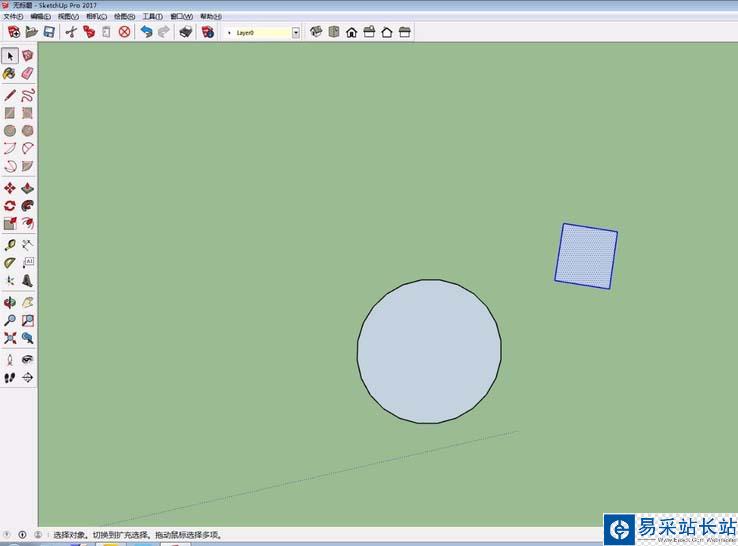Open the Draw (绘图) menu
The width and height of the screenshot is (738, 546).
(x=124, y=16)
